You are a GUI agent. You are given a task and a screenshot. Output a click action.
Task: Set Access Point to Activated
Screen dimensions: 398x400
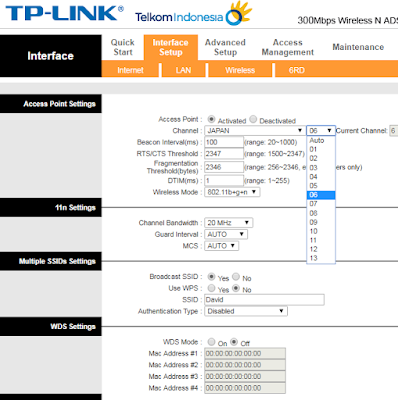[211, 119]
